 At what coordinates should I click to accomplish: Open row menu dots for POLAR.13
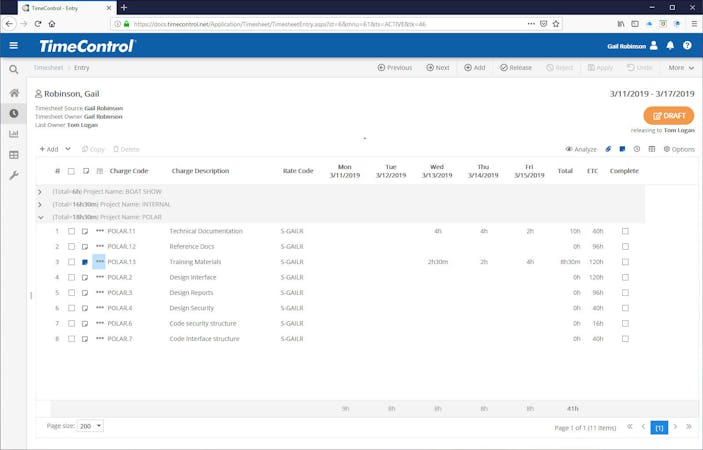(99, 261)
